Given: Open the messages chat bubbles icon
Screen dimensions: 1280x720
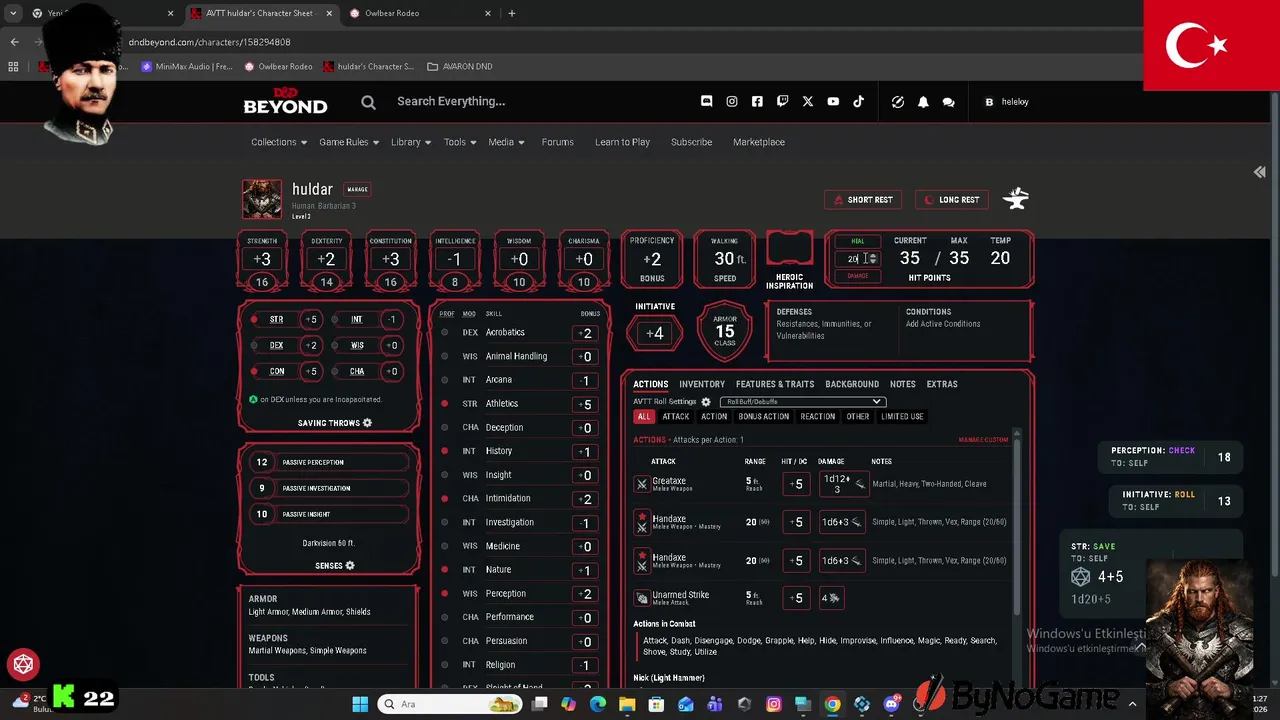Looking at the screenshot, I should (948, 101).
